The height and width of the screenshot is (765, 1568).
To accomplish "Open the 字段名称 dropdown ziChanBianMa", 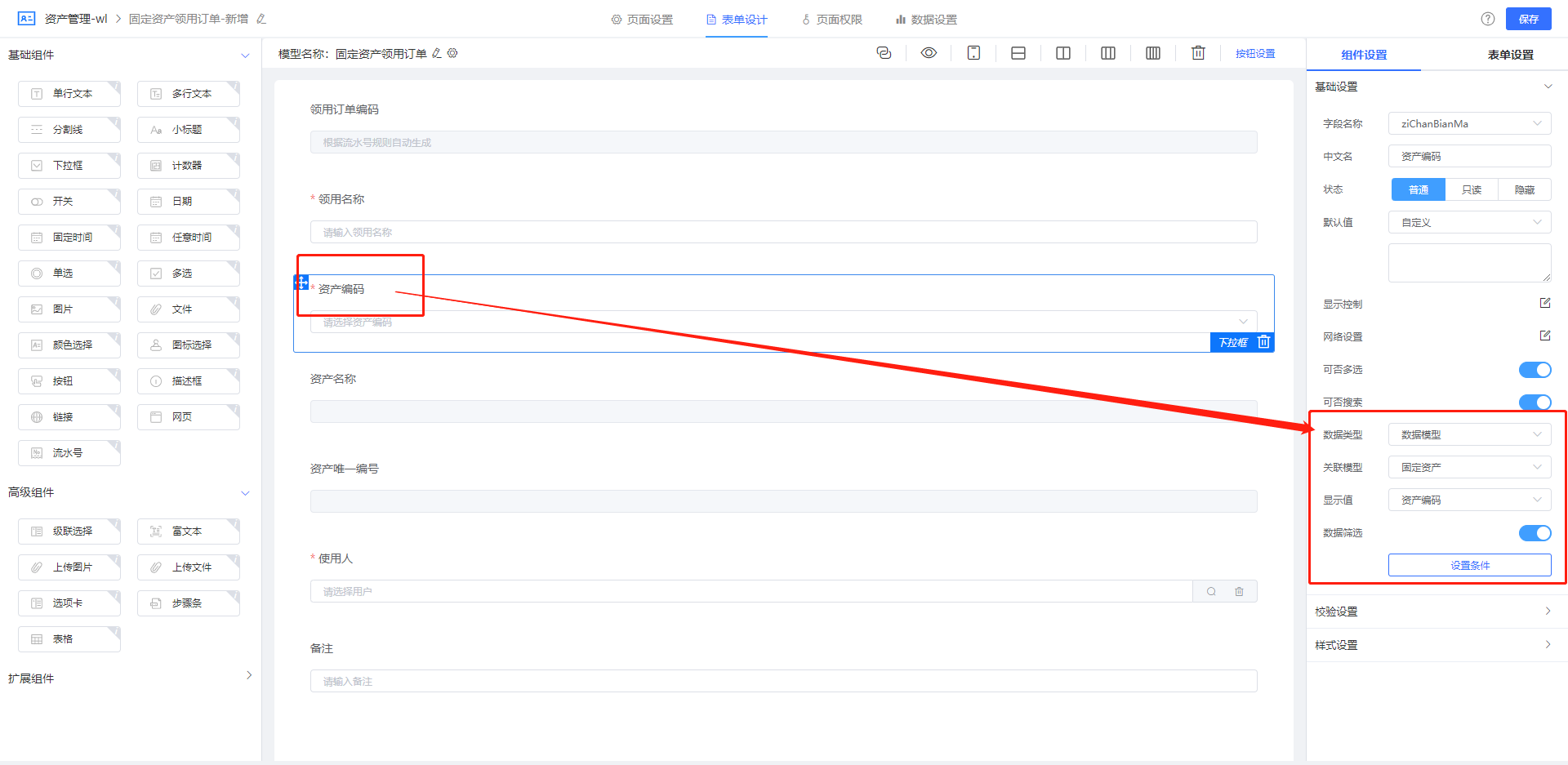I will [x=1469, y=124].
